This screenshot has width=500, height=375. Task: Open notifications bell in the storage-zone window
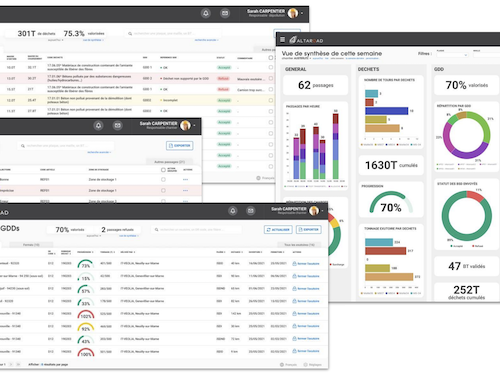tap(98, 126)
